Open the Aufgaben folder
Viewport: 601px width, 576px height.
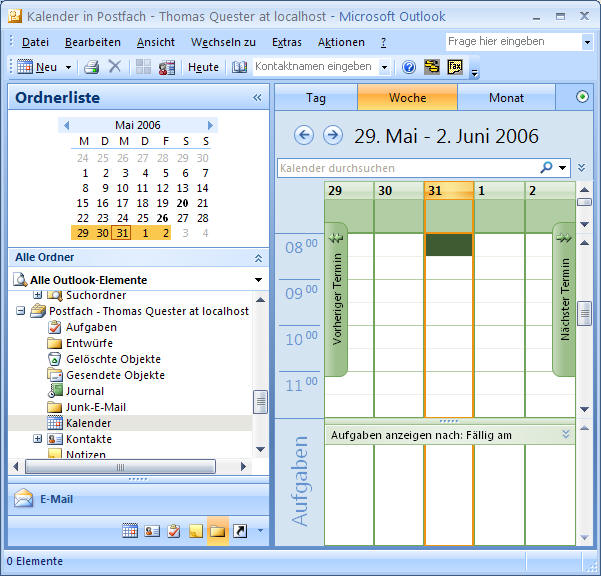[x=91, y=327]
